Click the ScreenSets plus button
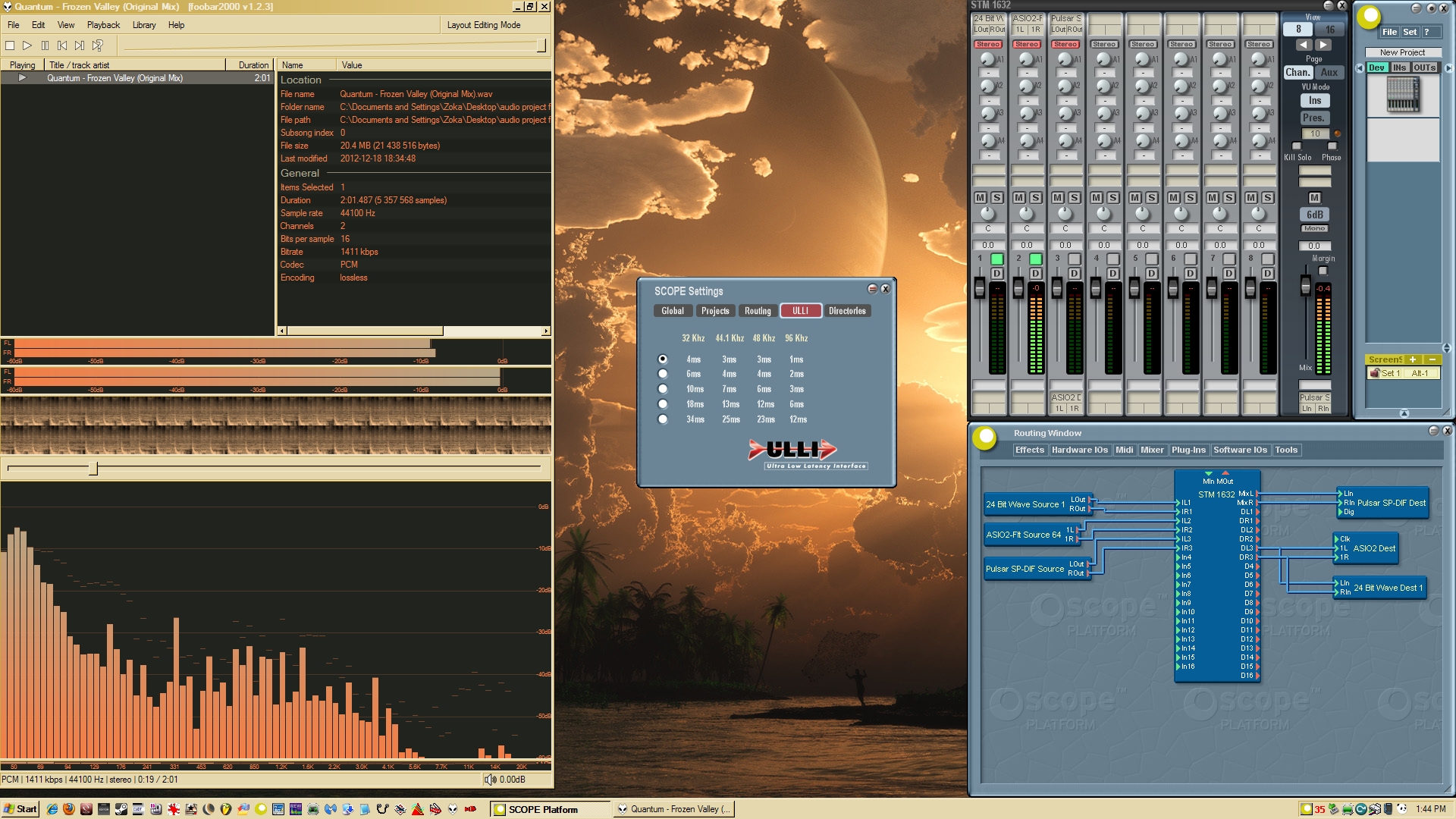This screenshot has height=819, width=1456. click(x=1413, y=359)
